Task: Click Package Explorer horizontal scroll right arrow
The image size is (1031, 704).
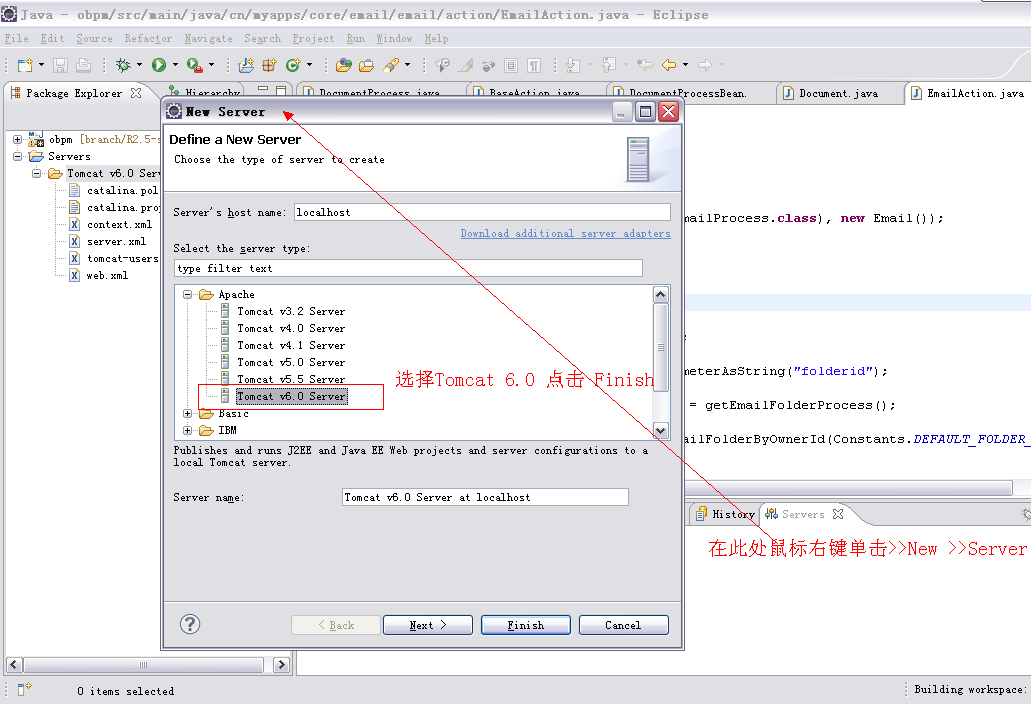Action: pyautogui.click(x=281, y=665)
